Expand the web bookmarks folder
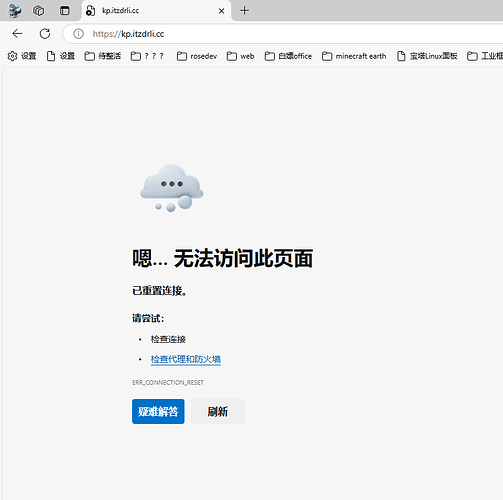503x500 pixels. coord(240,56)
